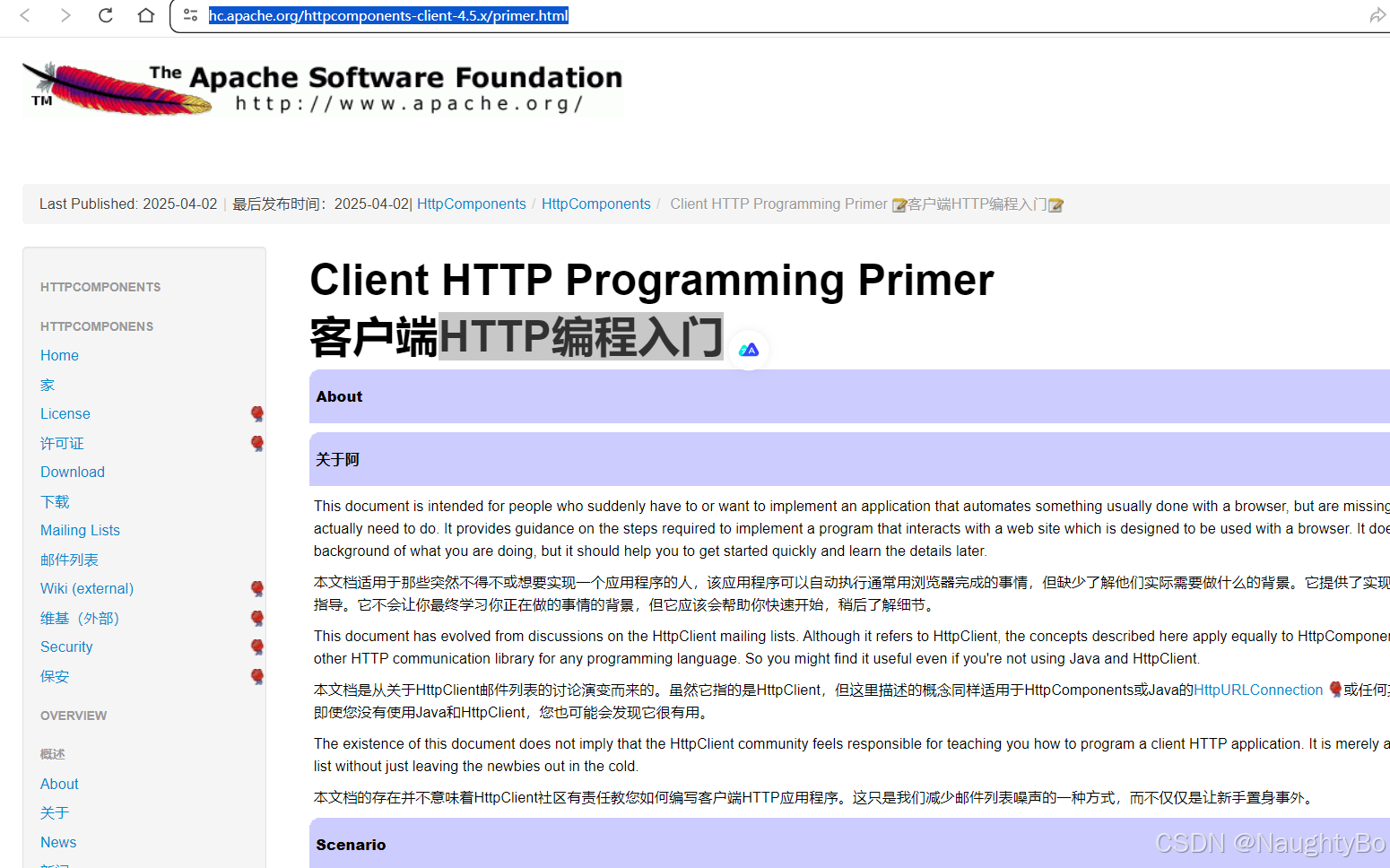Click the external-link icon next to 许可证

point(257,443)
